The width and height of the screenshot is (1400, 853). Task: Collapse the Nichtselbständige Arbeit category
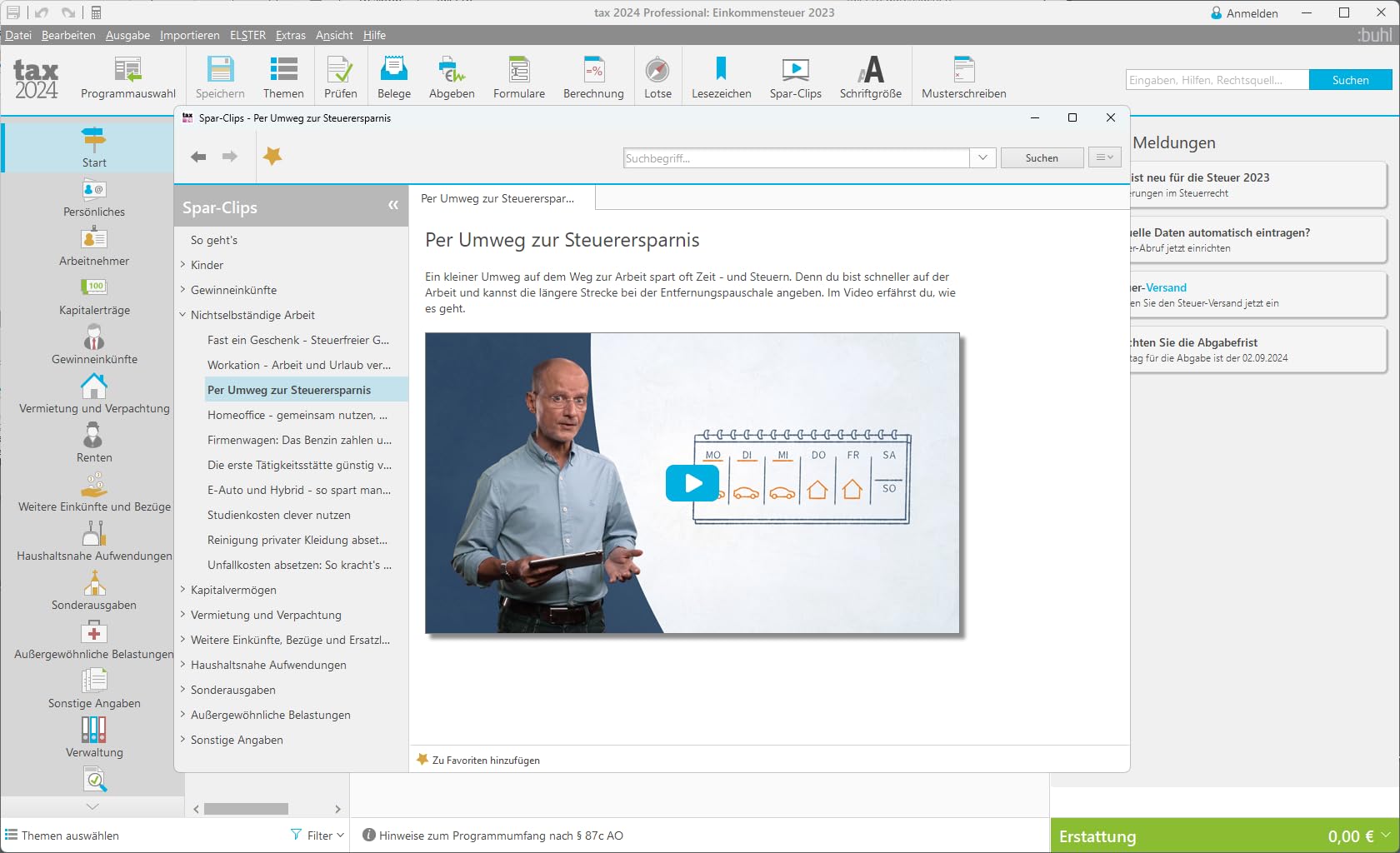[182, 315]
